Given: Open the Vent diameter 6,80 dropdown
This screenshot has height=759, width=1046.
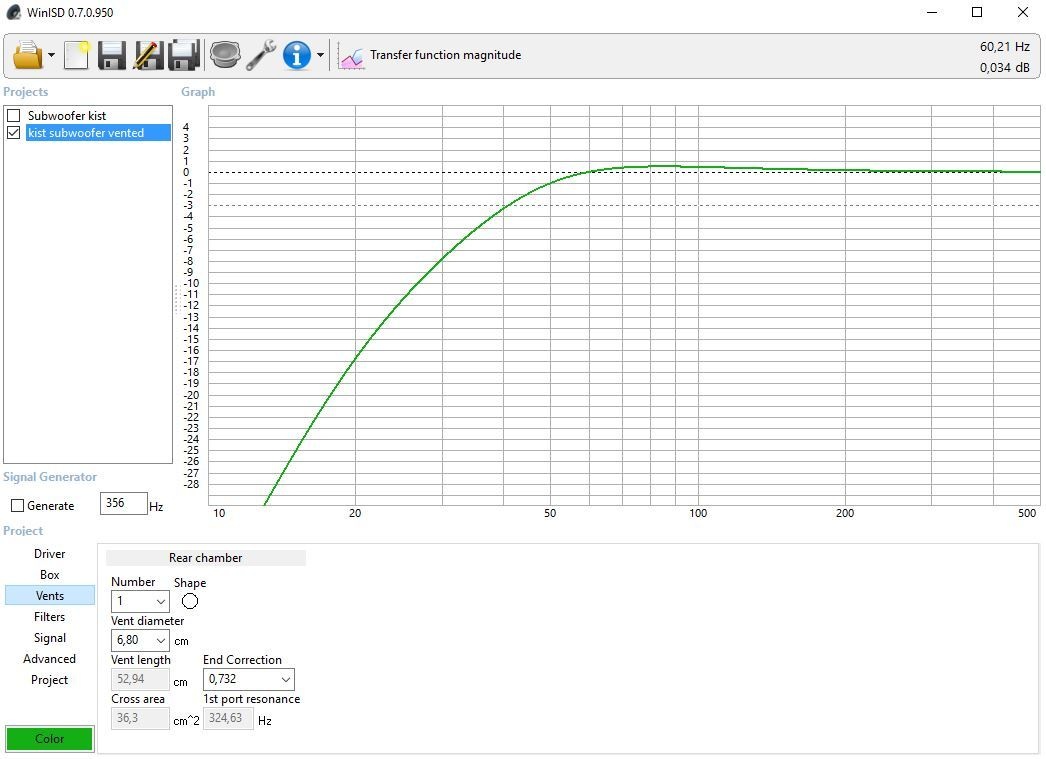Looking at the screenshot, I should 140,640.
